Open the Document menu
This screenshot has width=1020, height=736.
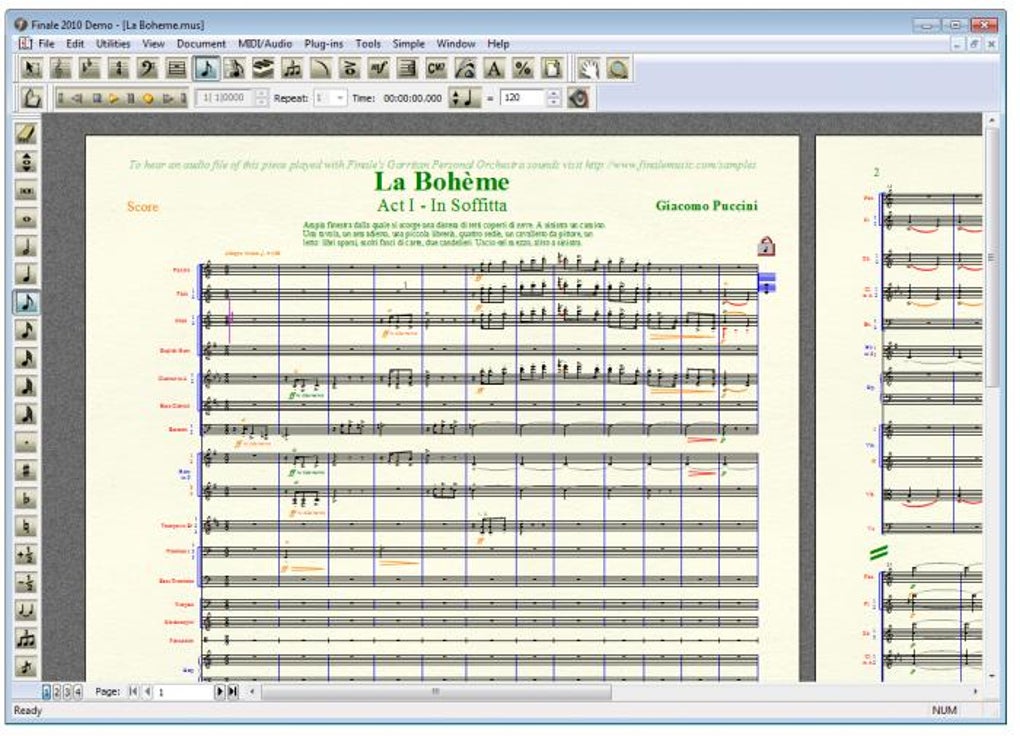point(201,44)
